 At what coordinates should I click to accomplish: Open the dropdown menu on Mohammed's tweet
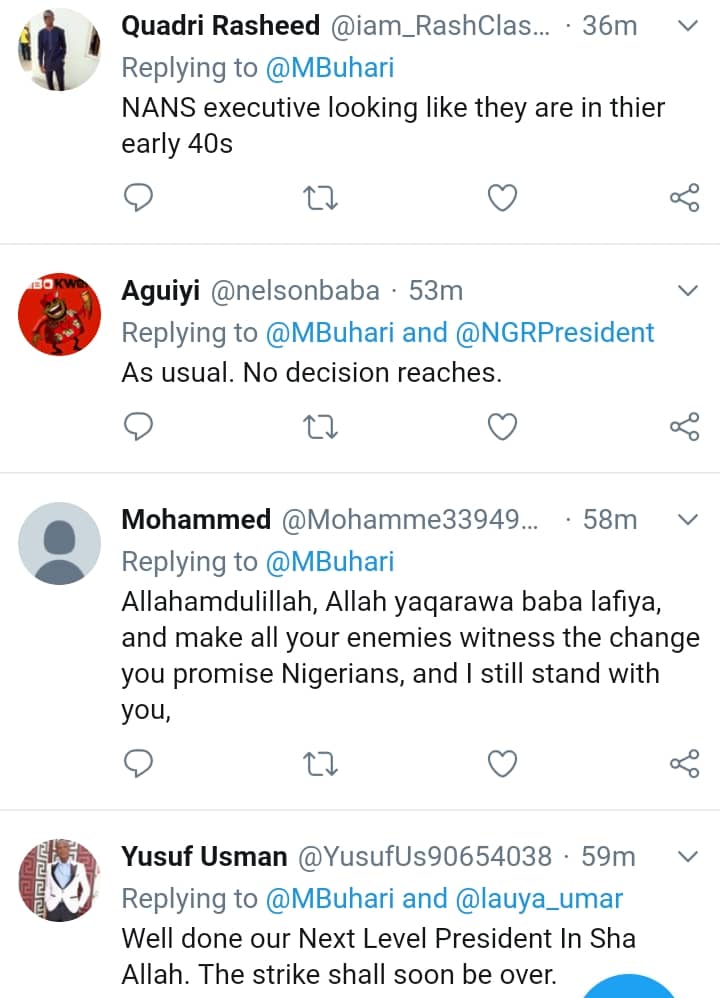[x=688, y=520]
